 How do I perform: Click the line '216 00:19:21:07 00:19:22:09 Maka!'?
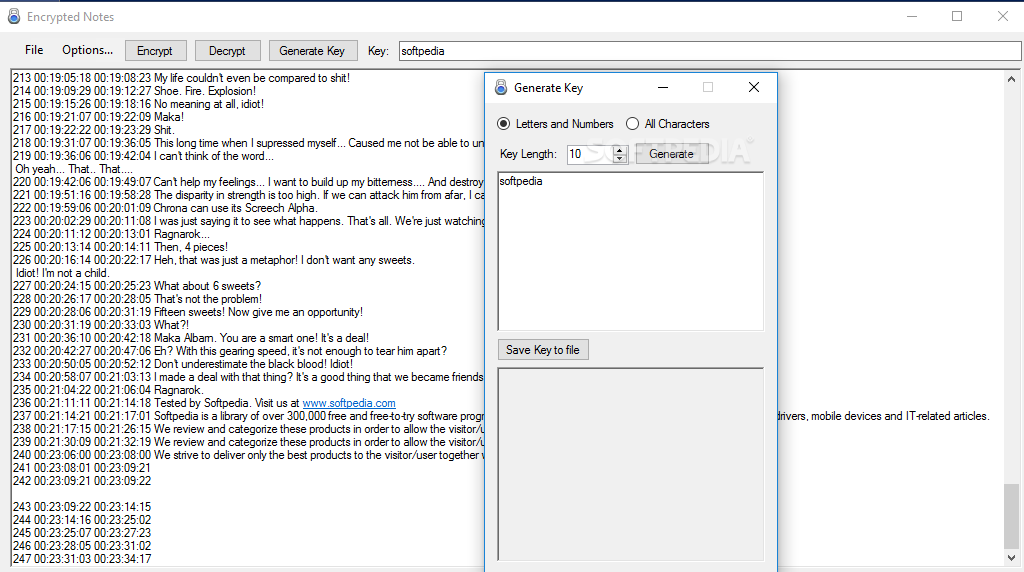99,117
